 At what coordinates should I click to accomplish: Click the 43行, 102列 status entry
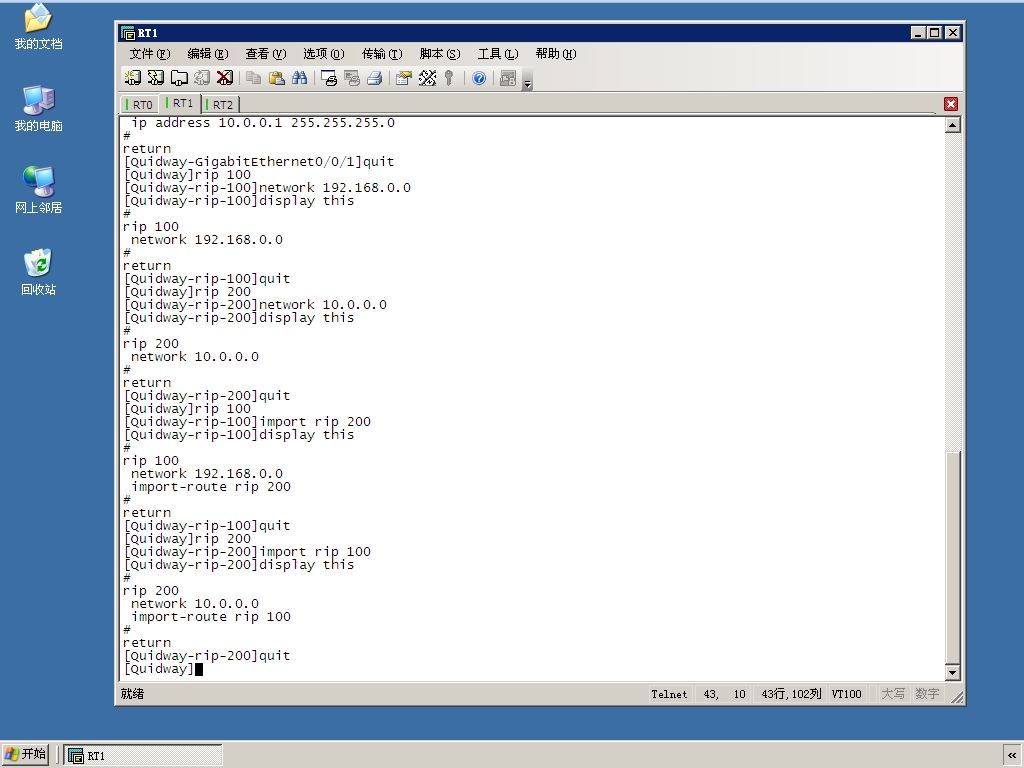[x=791, y=694]
